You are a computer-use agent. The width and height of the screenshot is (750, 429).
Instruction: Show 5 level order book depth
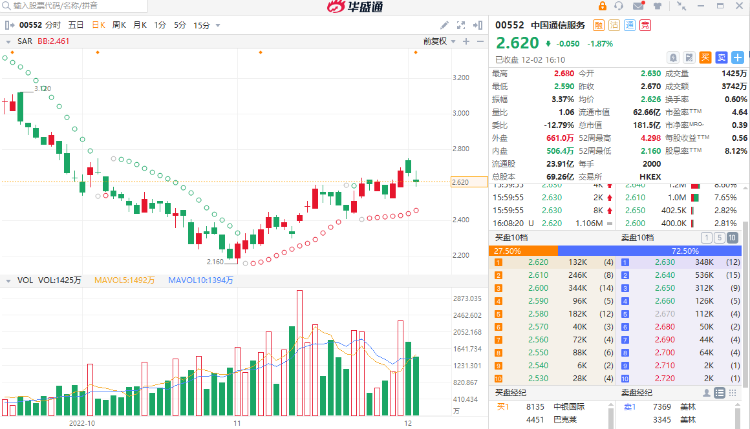pyautogui.click(x=719, y=238)
